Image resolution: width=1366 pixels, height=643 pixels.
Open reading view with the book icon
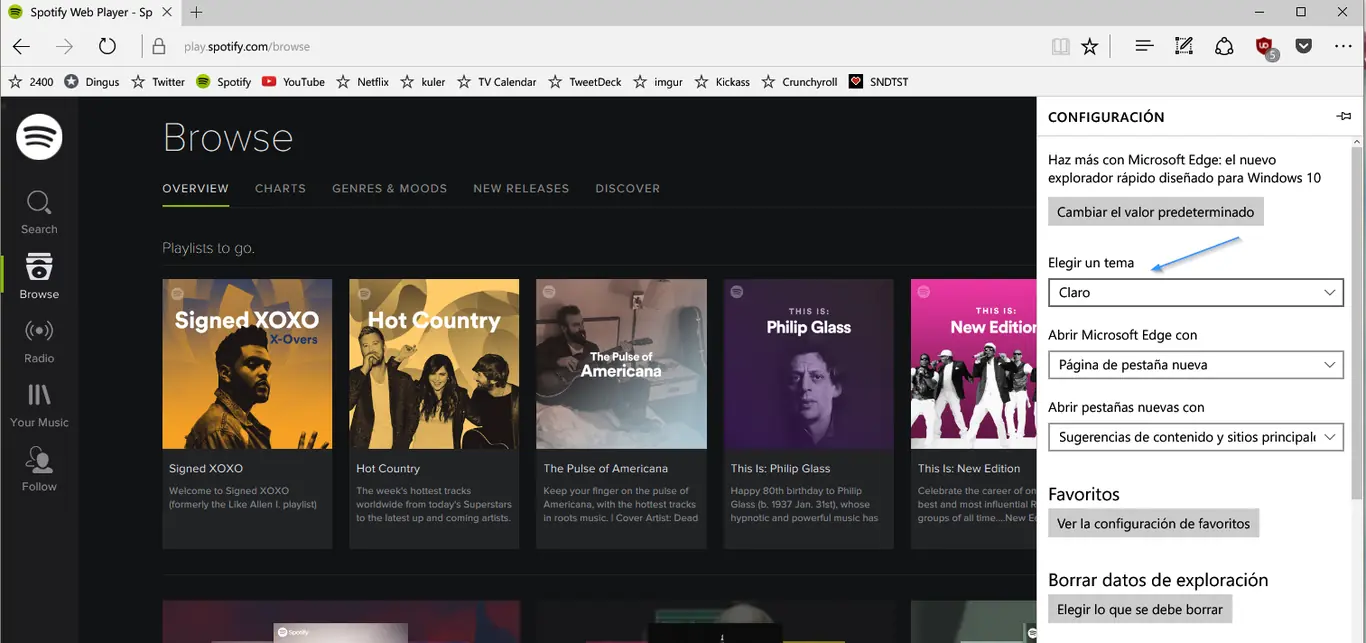(x=1060, y=46)
